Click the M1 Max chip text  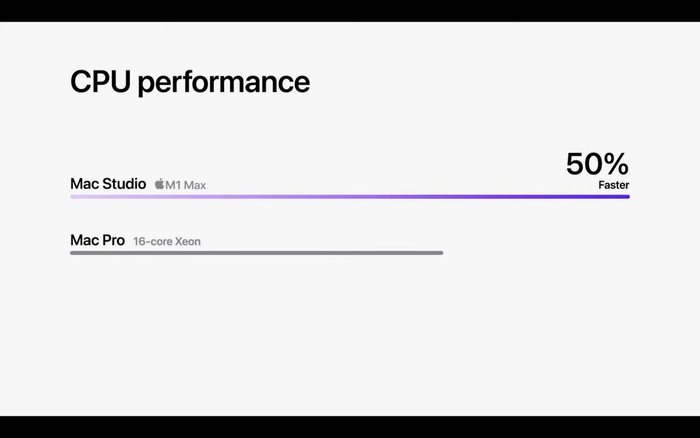(185, 185)
